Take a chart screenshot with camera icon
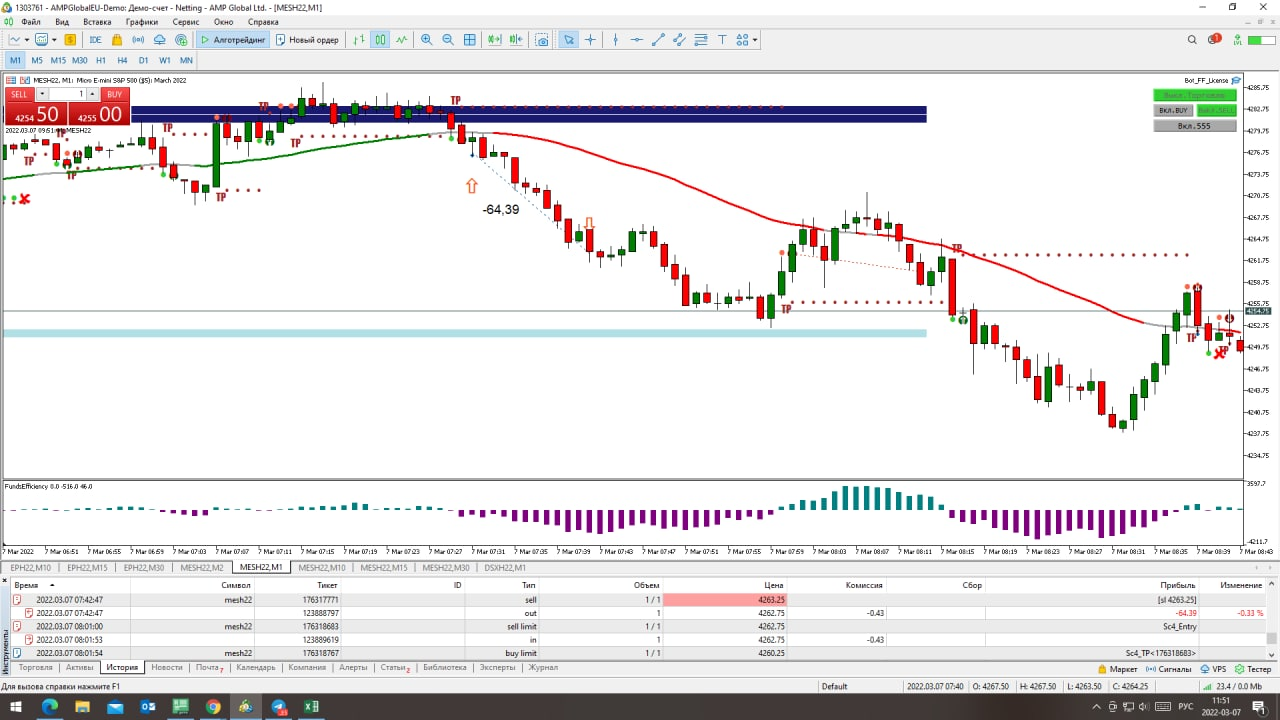Image resolution: width=1280 pixels, height=720 pixels. [x=542, y=40]
